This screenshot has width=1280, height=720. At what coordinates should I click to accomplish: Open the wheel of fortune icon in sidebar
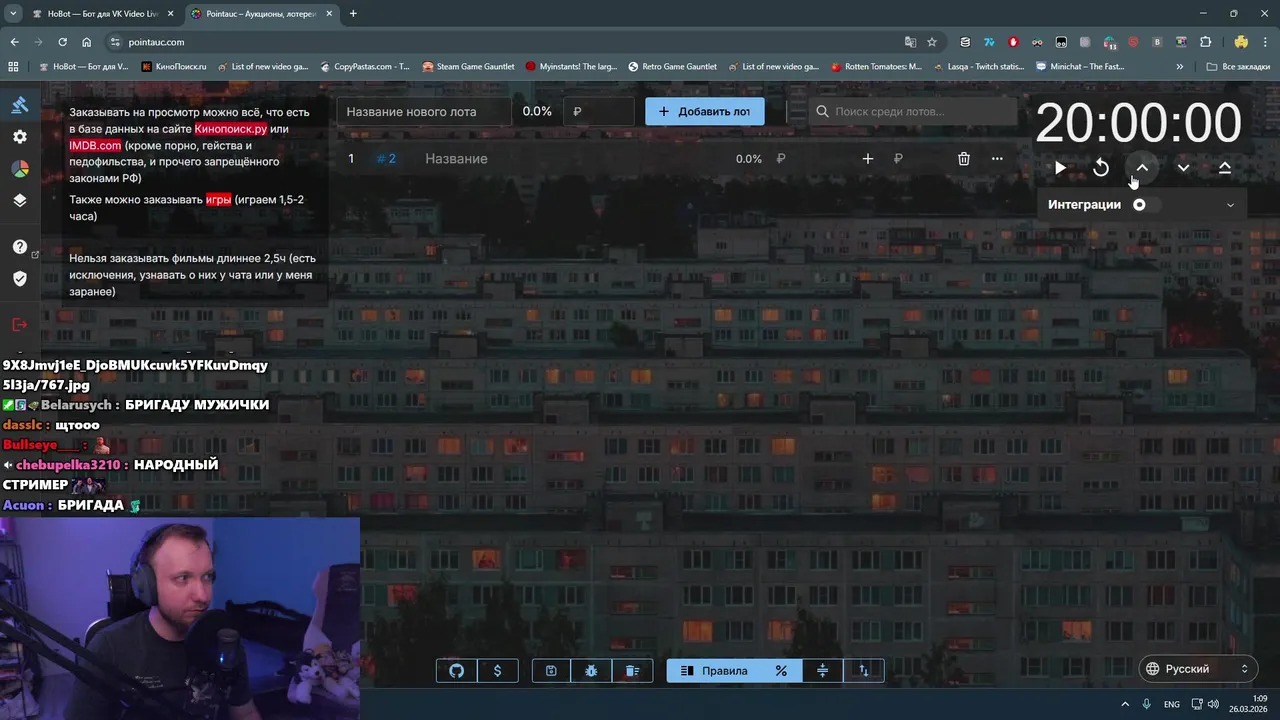coord(20,168)
